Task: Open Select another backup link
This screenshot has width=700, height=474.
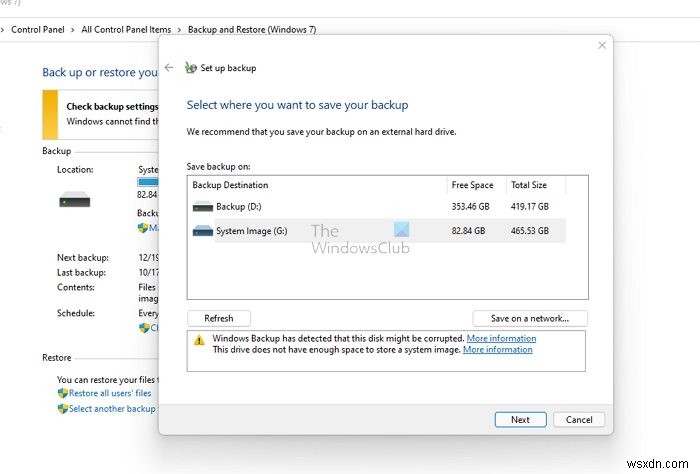Action: pos(112,409)
